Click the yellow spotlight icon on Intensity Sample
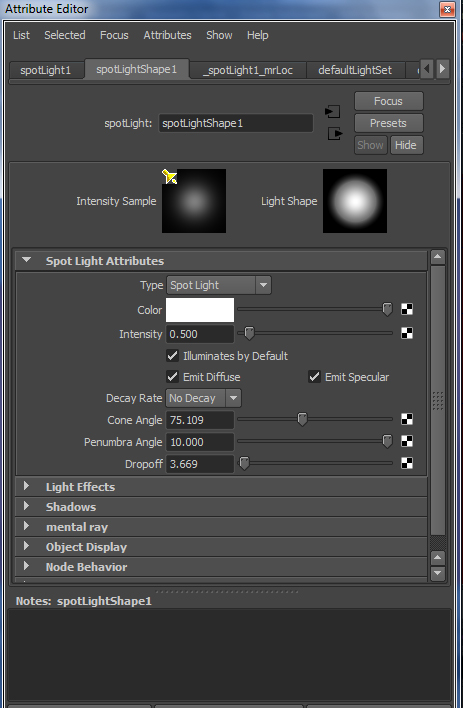The image size is (463, 708). pyautogui.click(x=169, y=177)
